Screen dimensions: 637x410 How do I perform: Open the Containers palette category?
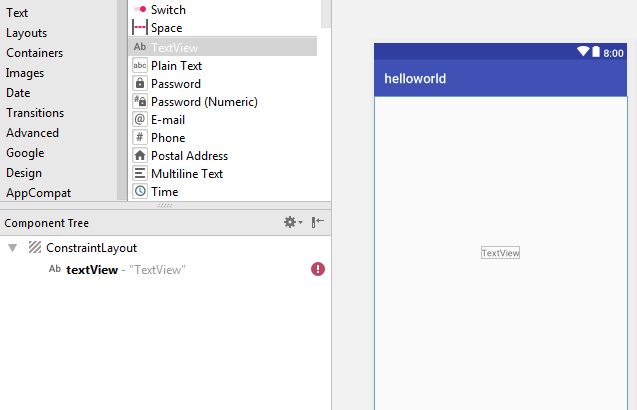click(34, 53)
